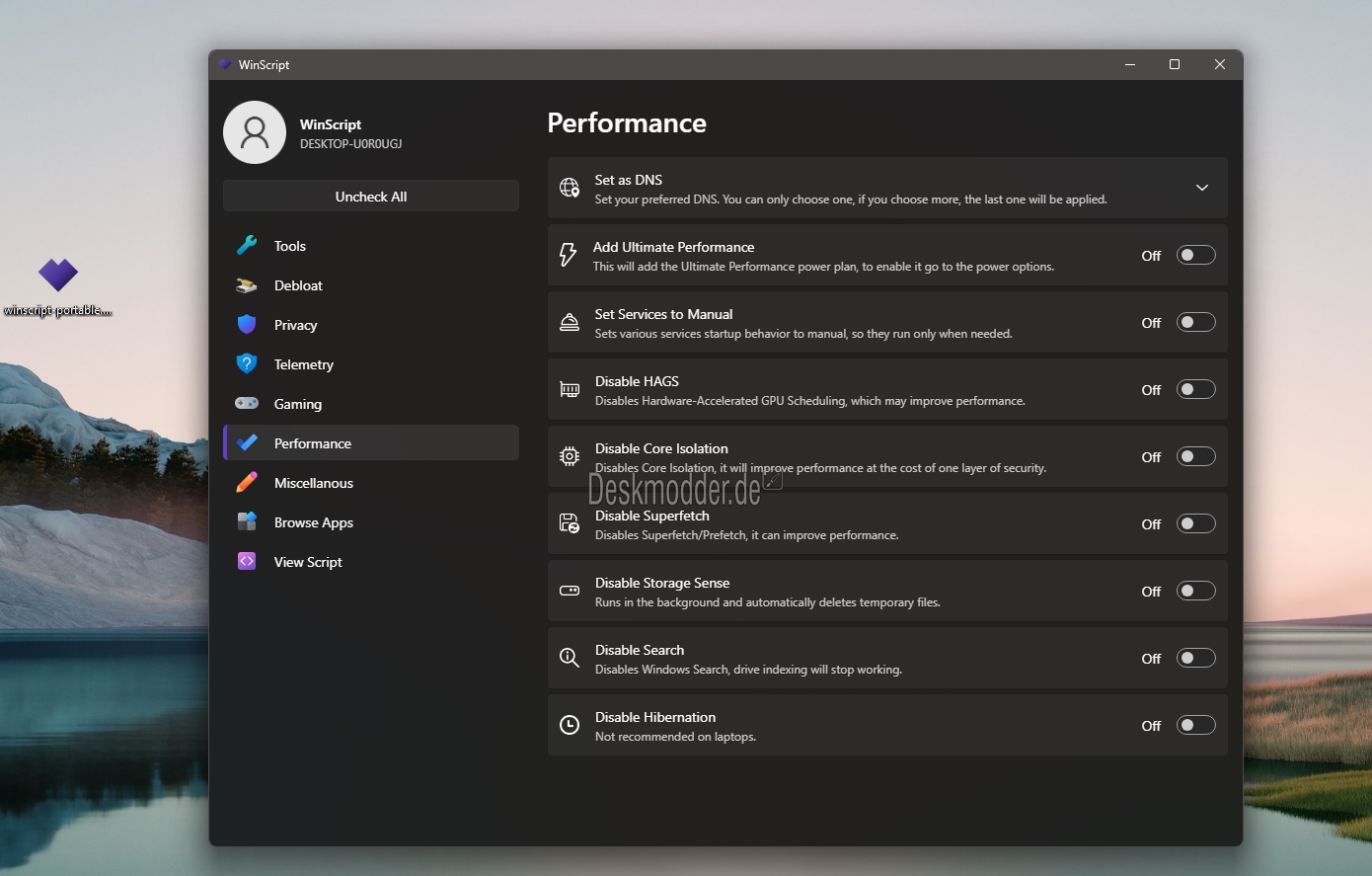
Task: Click the Telemetry question-shield icon
Action: (x=247, y=363)
